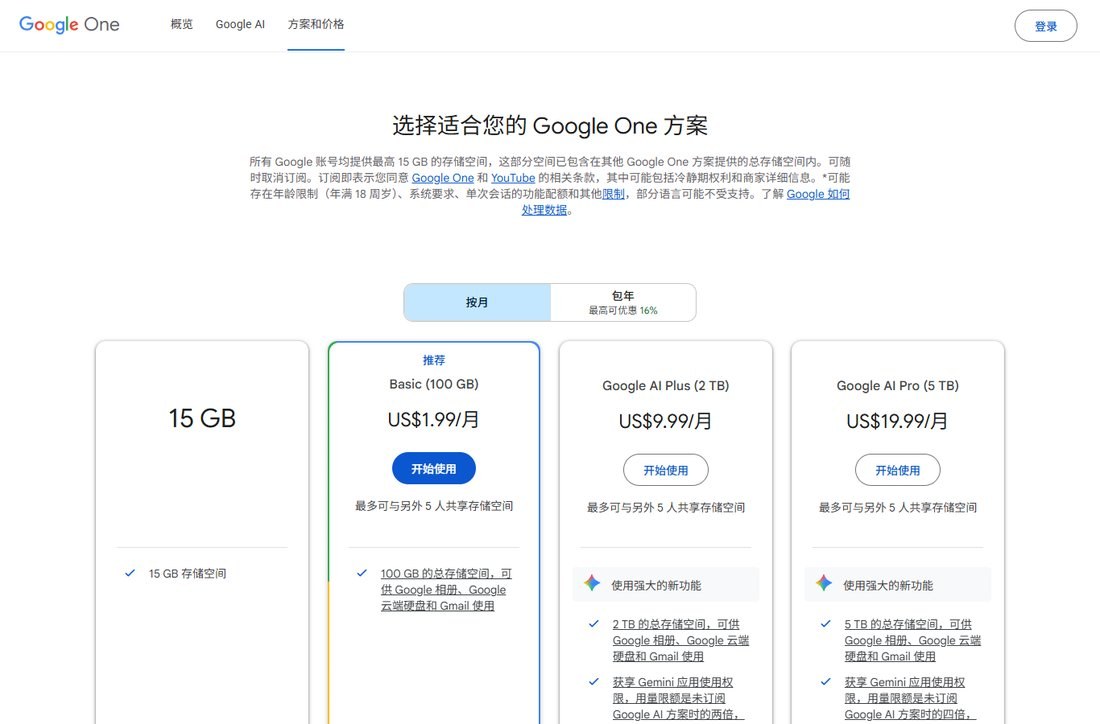The image size is (1100, 724).
Task: Click the US$19.99/月 price
Action: (897, 421)
